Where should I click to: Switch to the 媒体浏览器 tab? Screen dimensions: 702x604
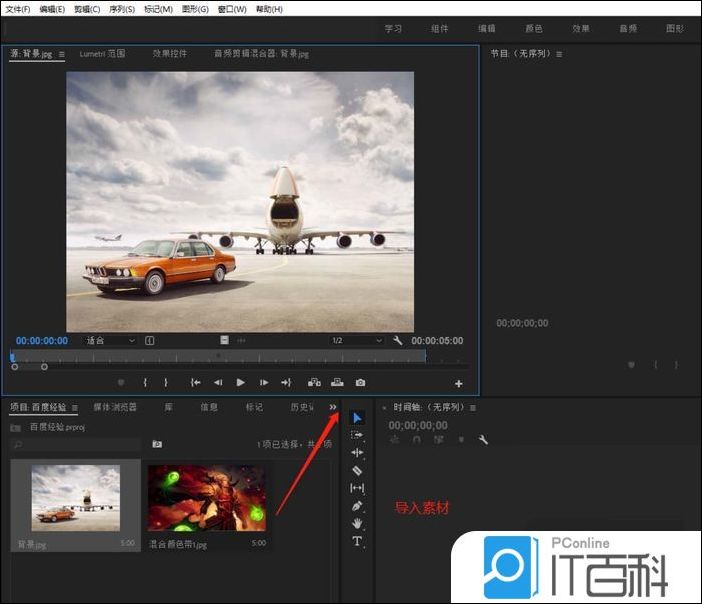click(115, 407)
